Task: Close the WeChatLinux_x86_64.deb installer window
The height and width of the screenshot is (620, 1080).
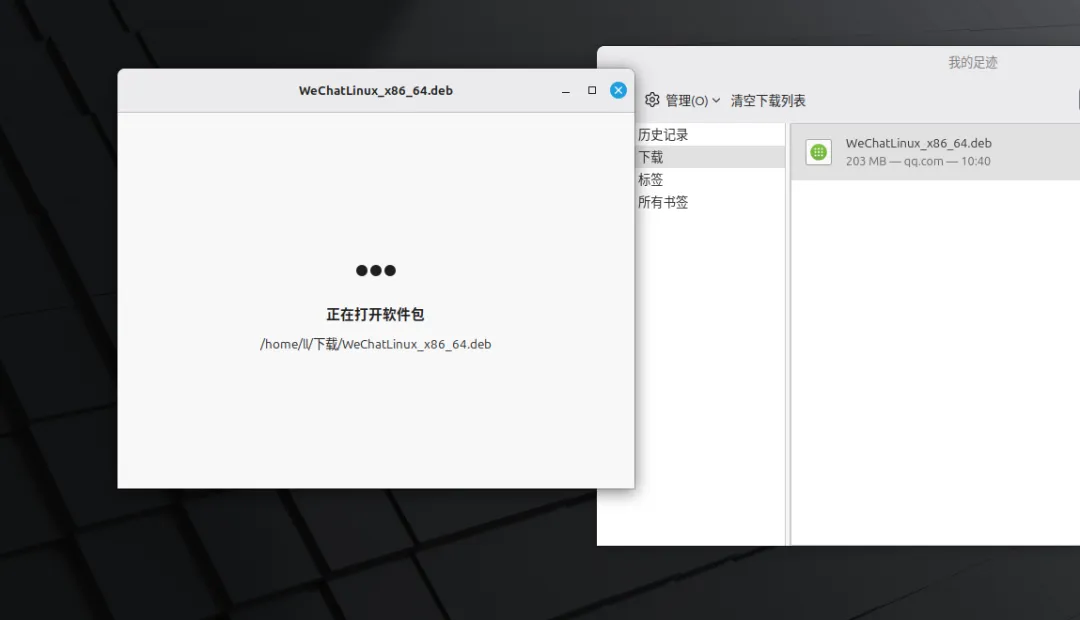Action: 619,90
